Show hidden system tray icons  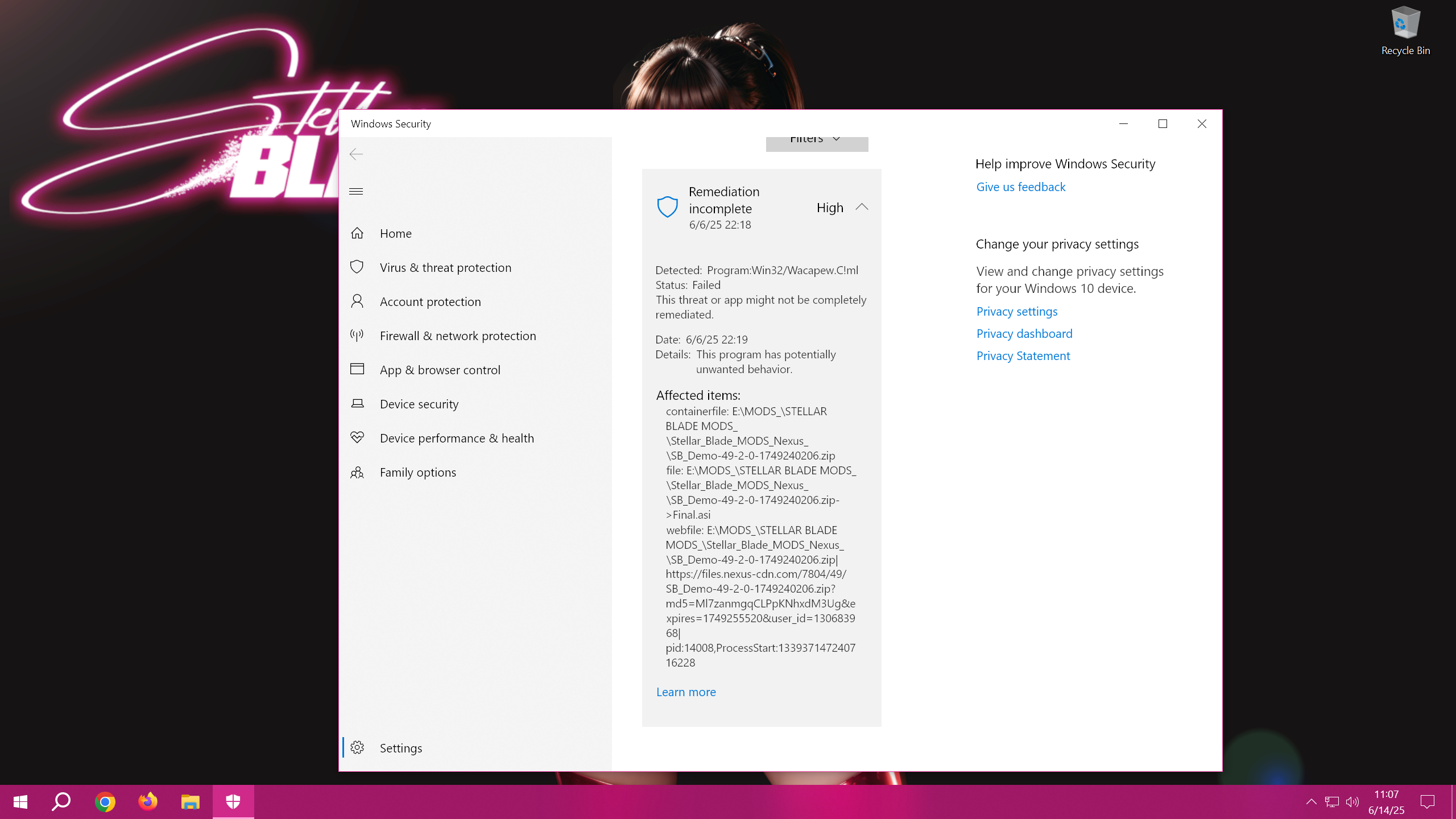pyautogui.click(x=1311, y=802)
